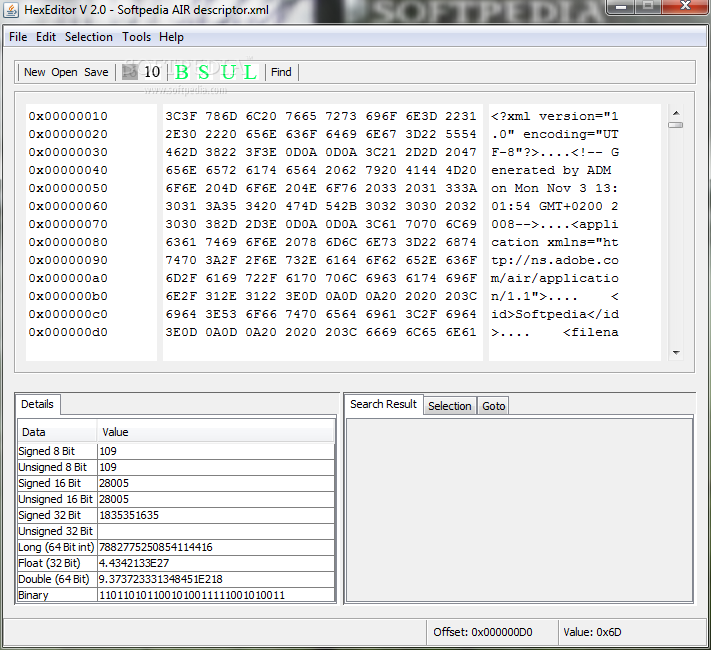The height and width of the screenshot is (650, 711).
Task: Select address row 0x000000d0
Action: 68,332
